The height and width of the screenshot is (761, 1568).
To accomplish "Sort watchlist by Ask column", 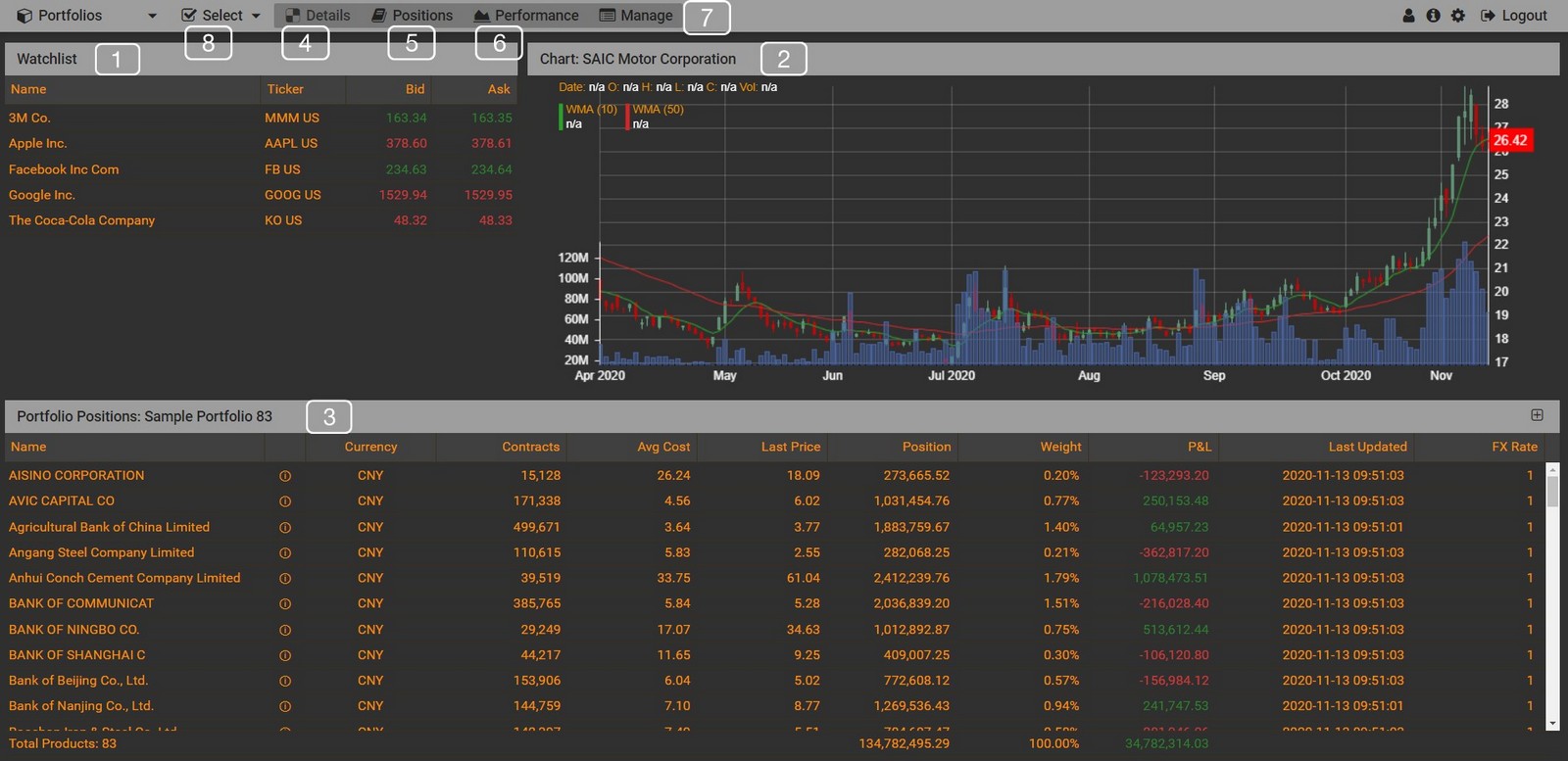I will pos(499,89).
